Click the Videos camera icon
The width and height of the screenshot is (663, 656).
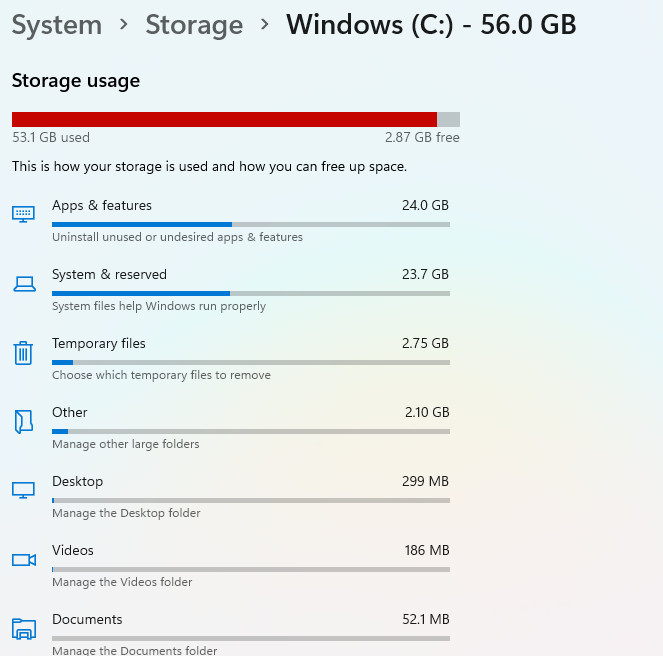pos(23,559)
